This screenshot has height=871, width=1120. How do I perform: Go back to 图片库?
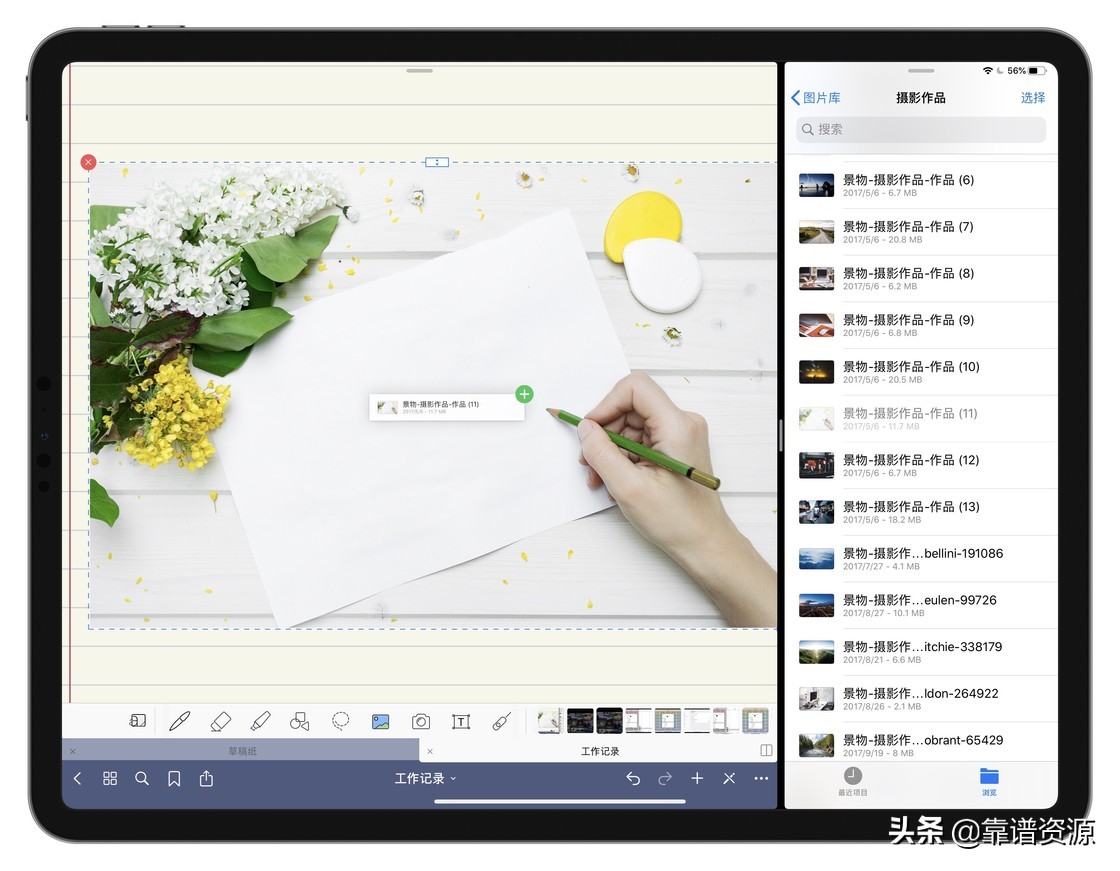point(816,98)
